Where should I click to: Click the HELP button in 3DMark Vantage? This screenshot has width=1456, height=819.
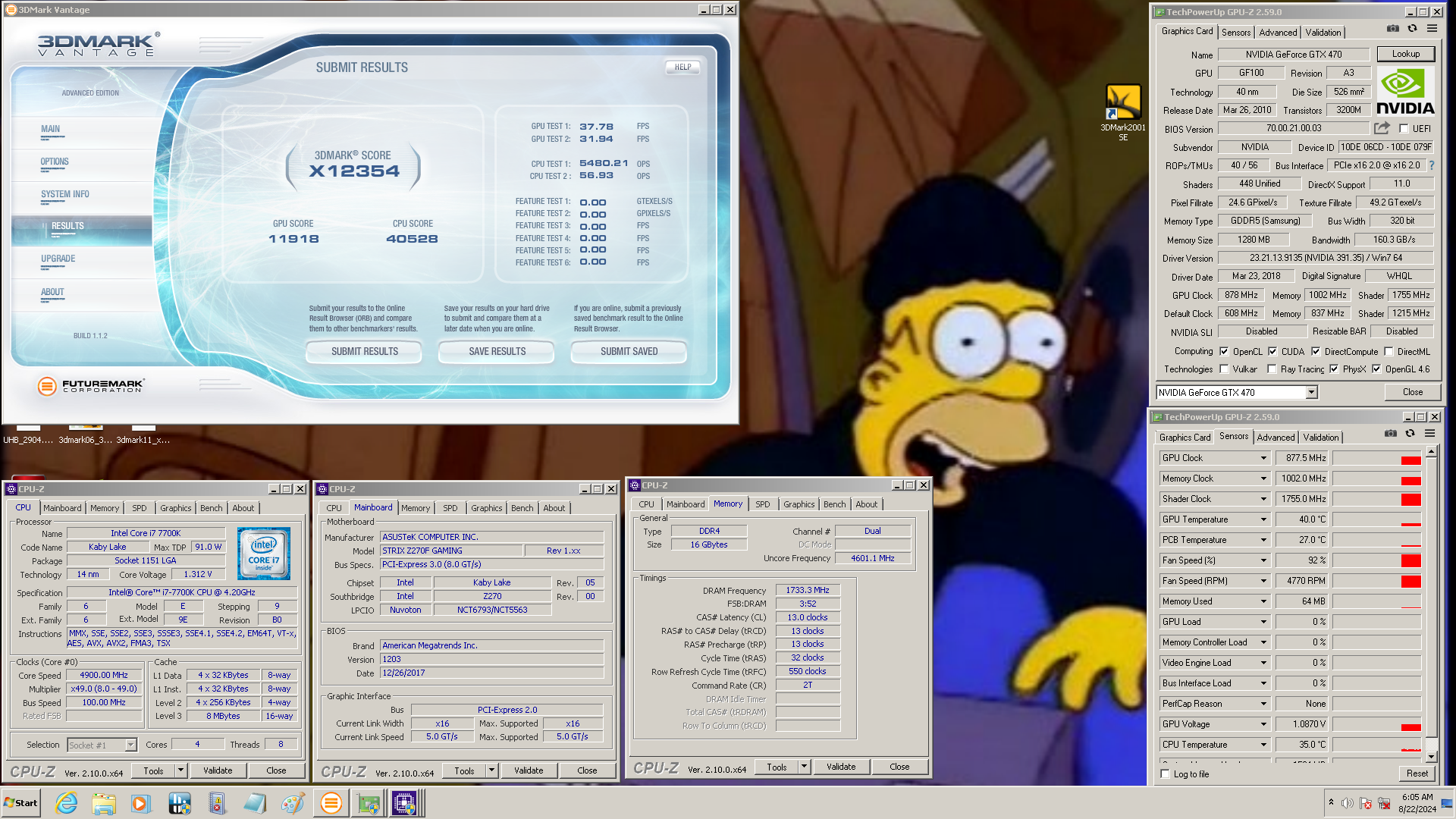click(682, 67)
